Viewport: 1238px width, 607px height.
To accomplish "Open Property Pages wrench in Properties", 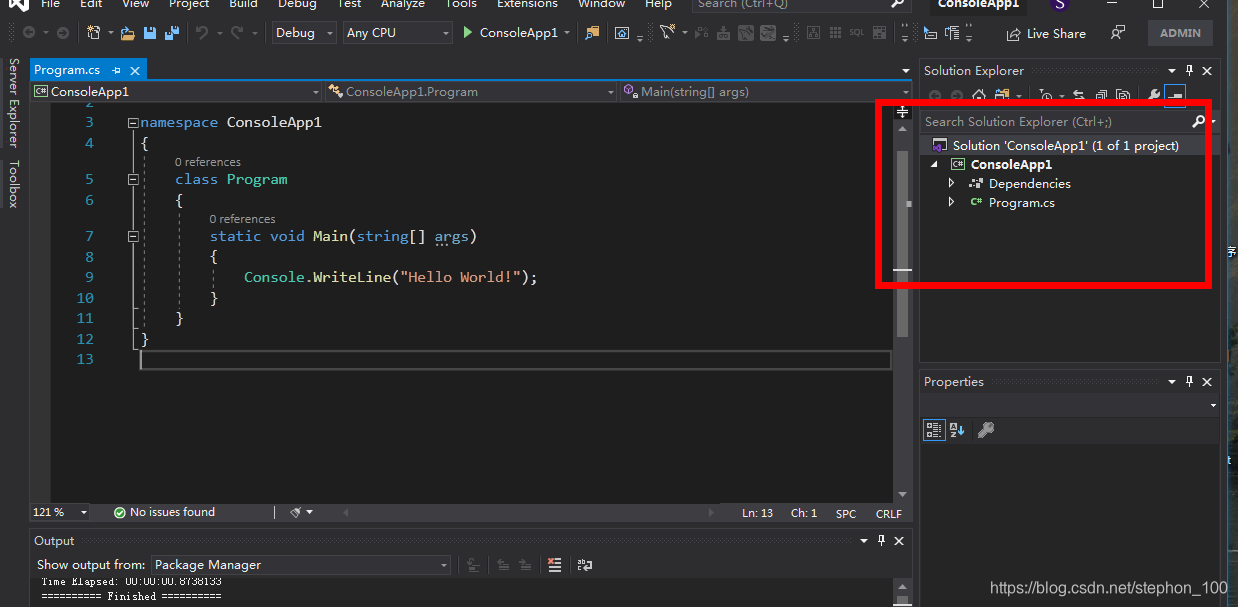I will (x=986, y=430).
